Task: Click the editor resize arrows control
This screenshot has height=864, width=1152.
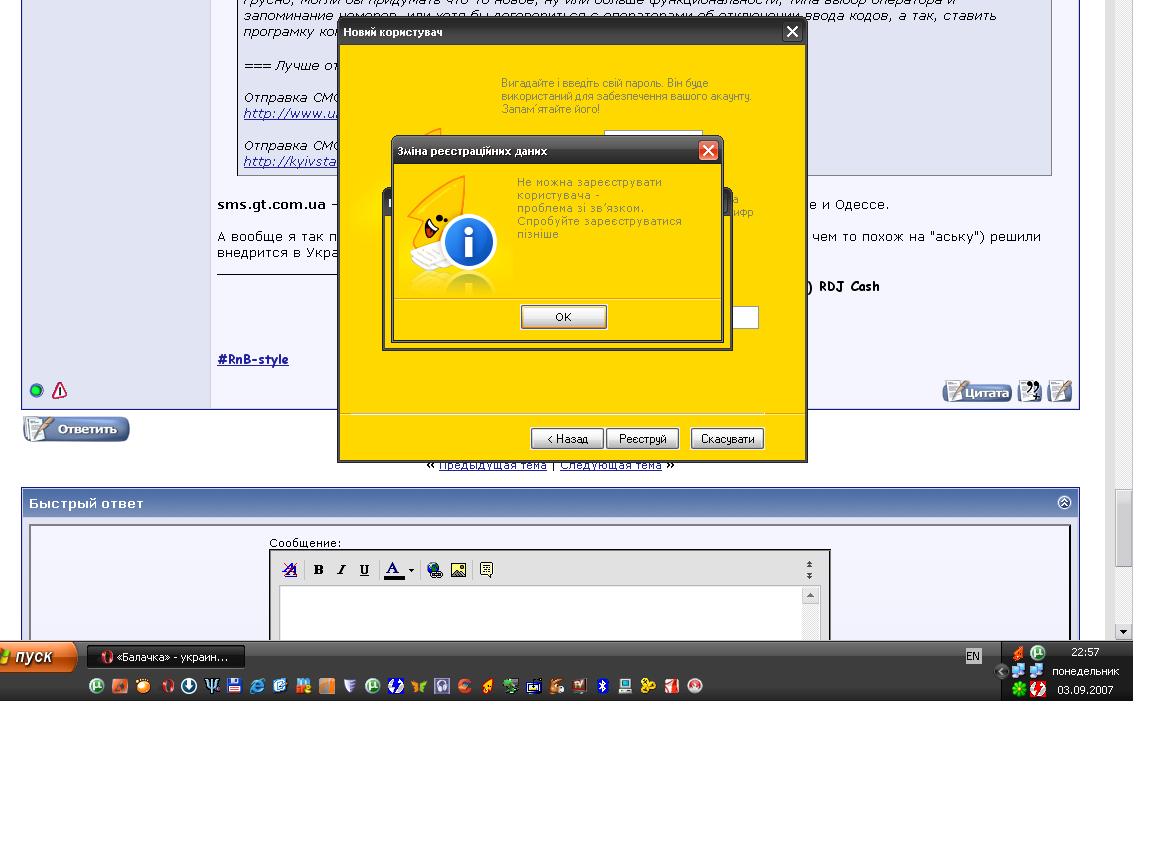Action: [x=809, y=570]
